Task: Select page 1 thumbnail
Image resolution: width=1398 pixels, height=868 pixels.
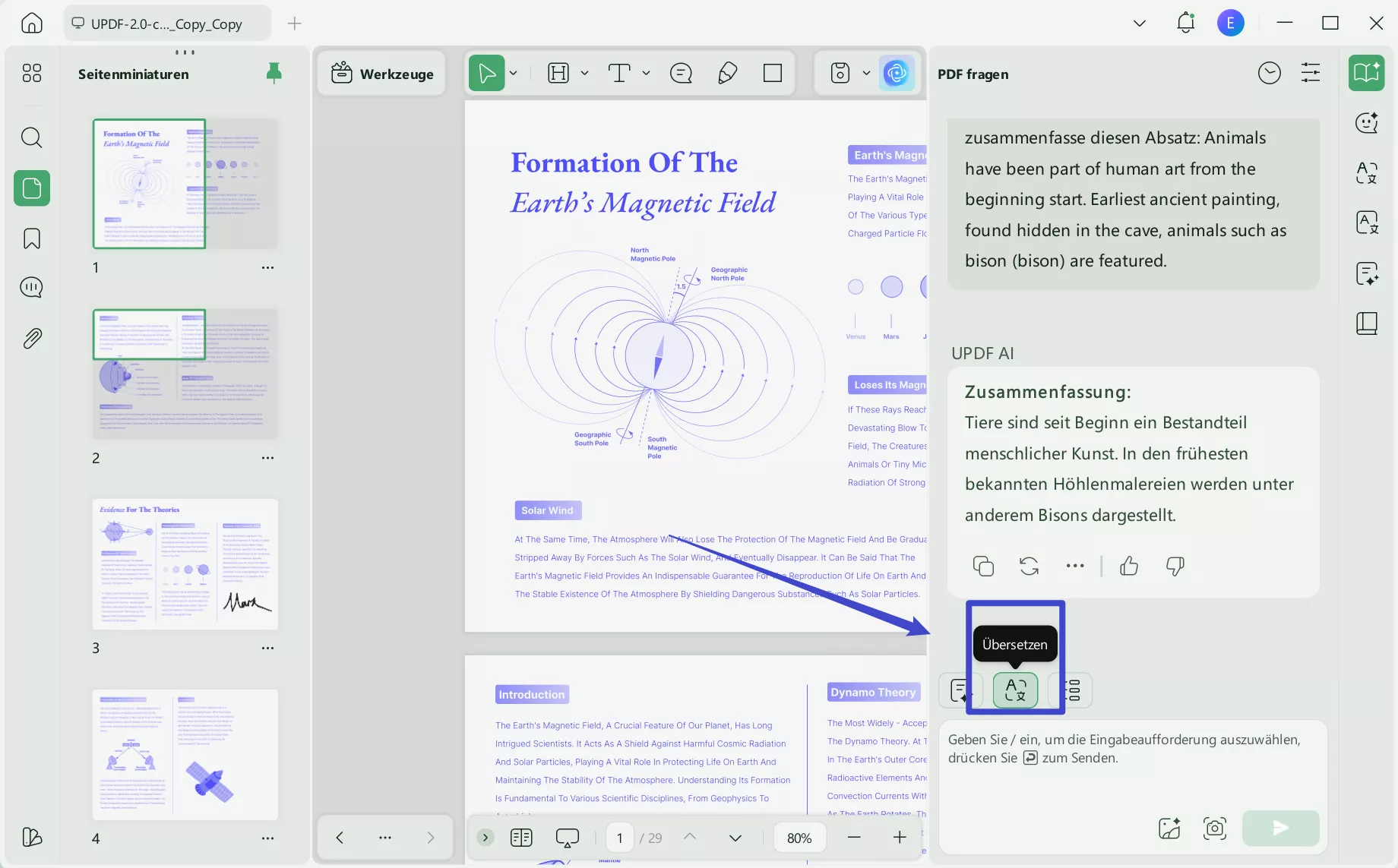Action: [185, 184]
